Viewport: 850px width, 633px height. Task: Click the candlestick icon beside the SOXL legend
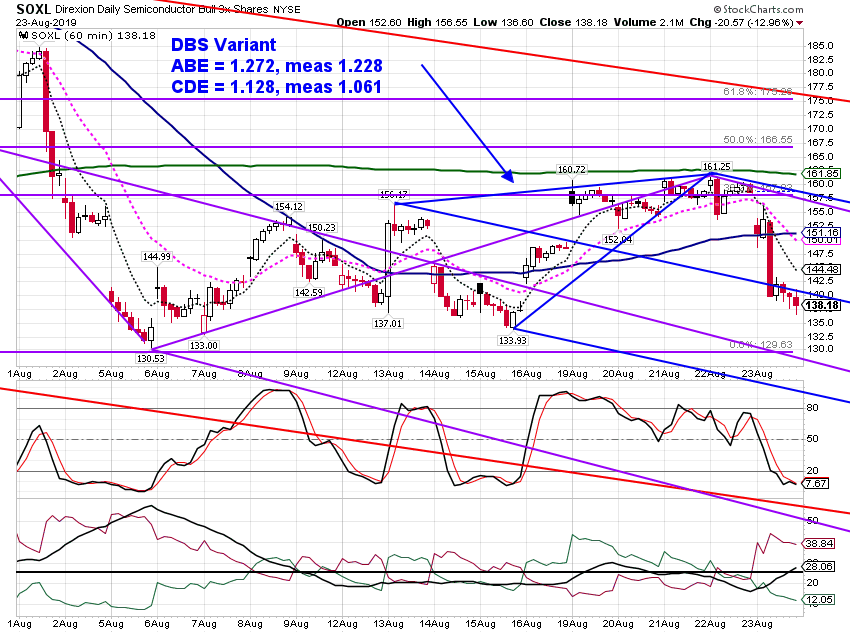click(x=23, y=36)
